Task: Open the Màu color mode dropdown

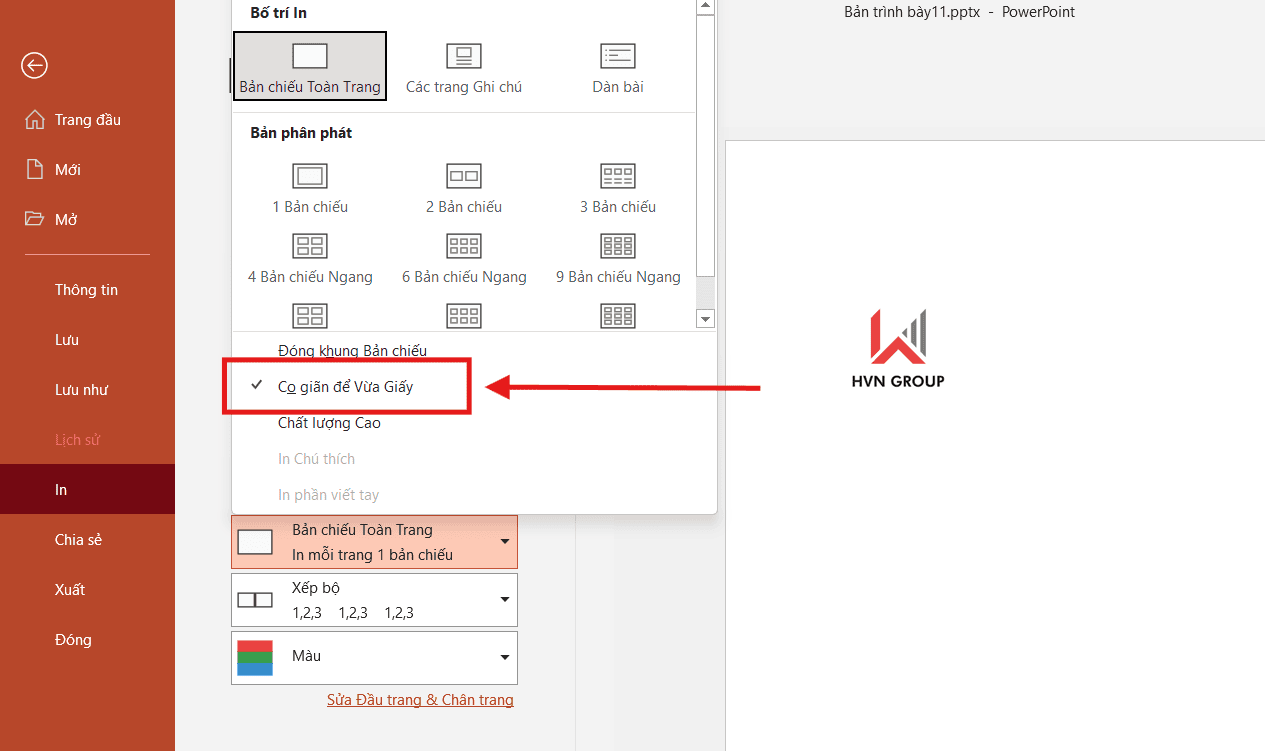Action: coord(374,657)
